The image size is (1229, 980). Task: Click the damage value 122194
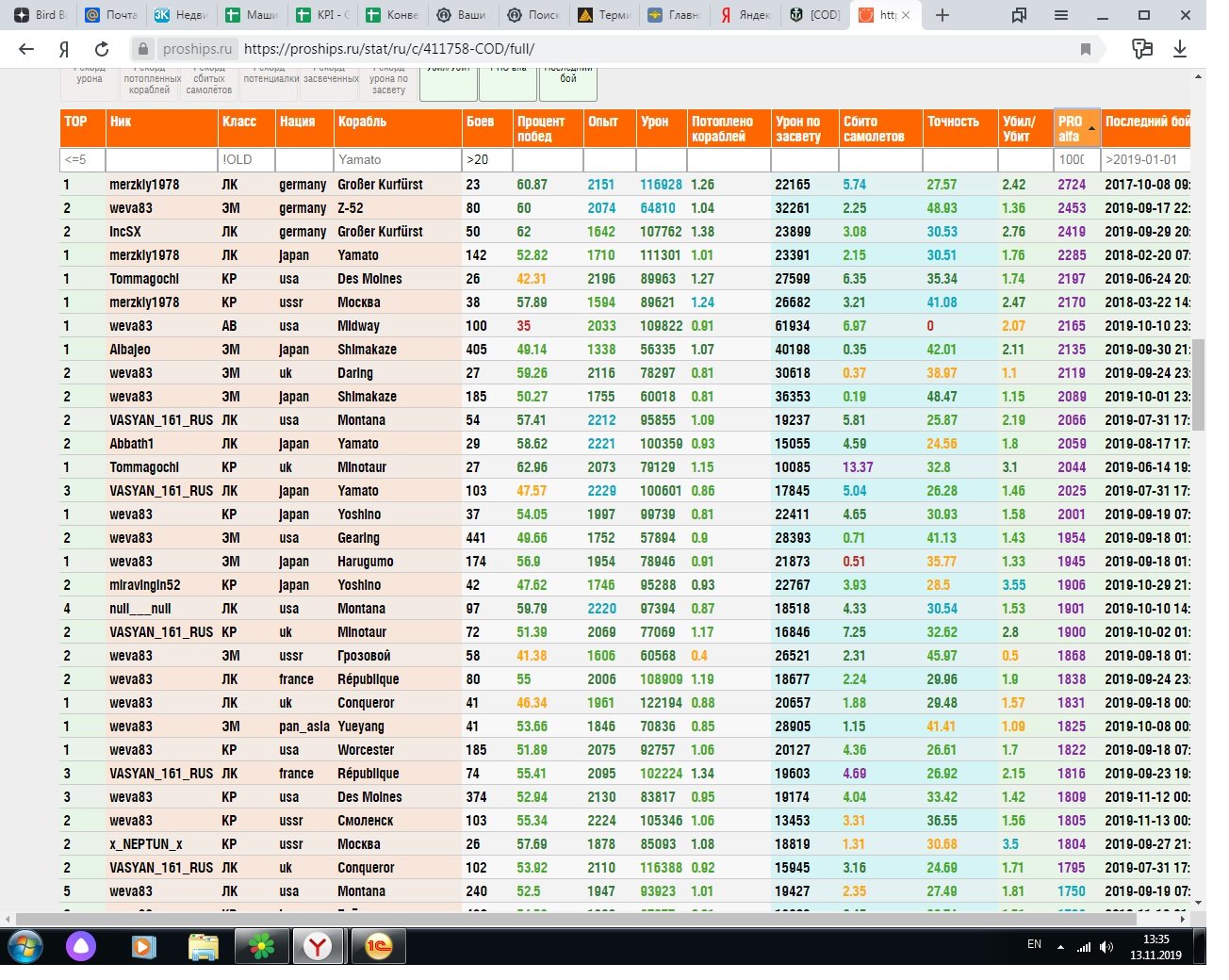pos(662,703)
